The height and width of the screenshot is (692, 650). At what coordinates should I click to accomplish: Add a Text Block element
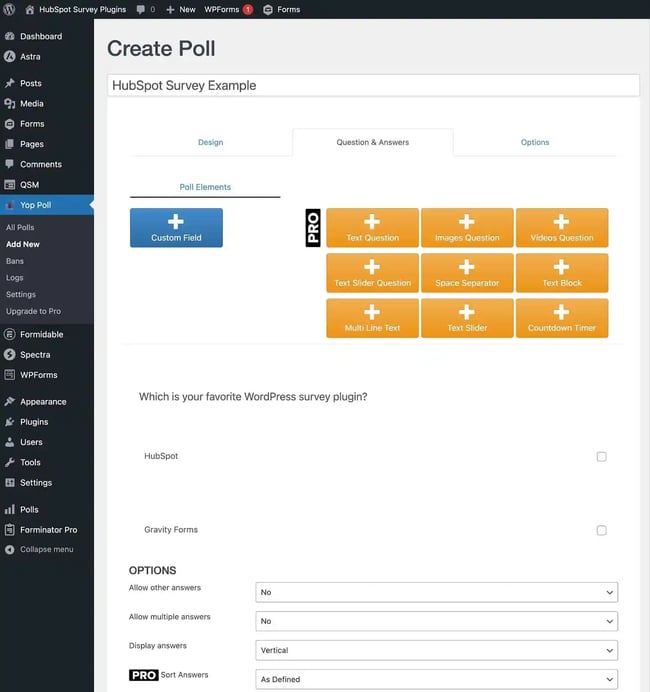pos(562,273)
